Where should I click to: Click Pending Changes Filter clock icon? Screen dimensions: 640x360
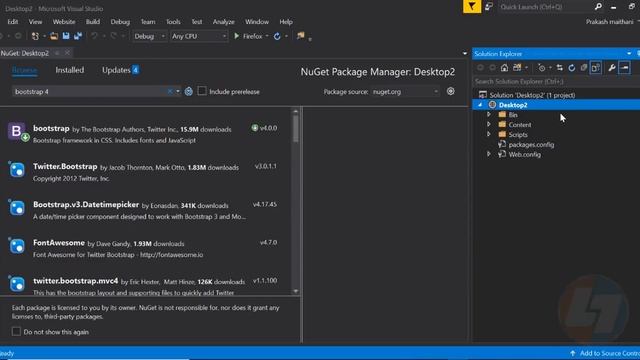[541, 68]
